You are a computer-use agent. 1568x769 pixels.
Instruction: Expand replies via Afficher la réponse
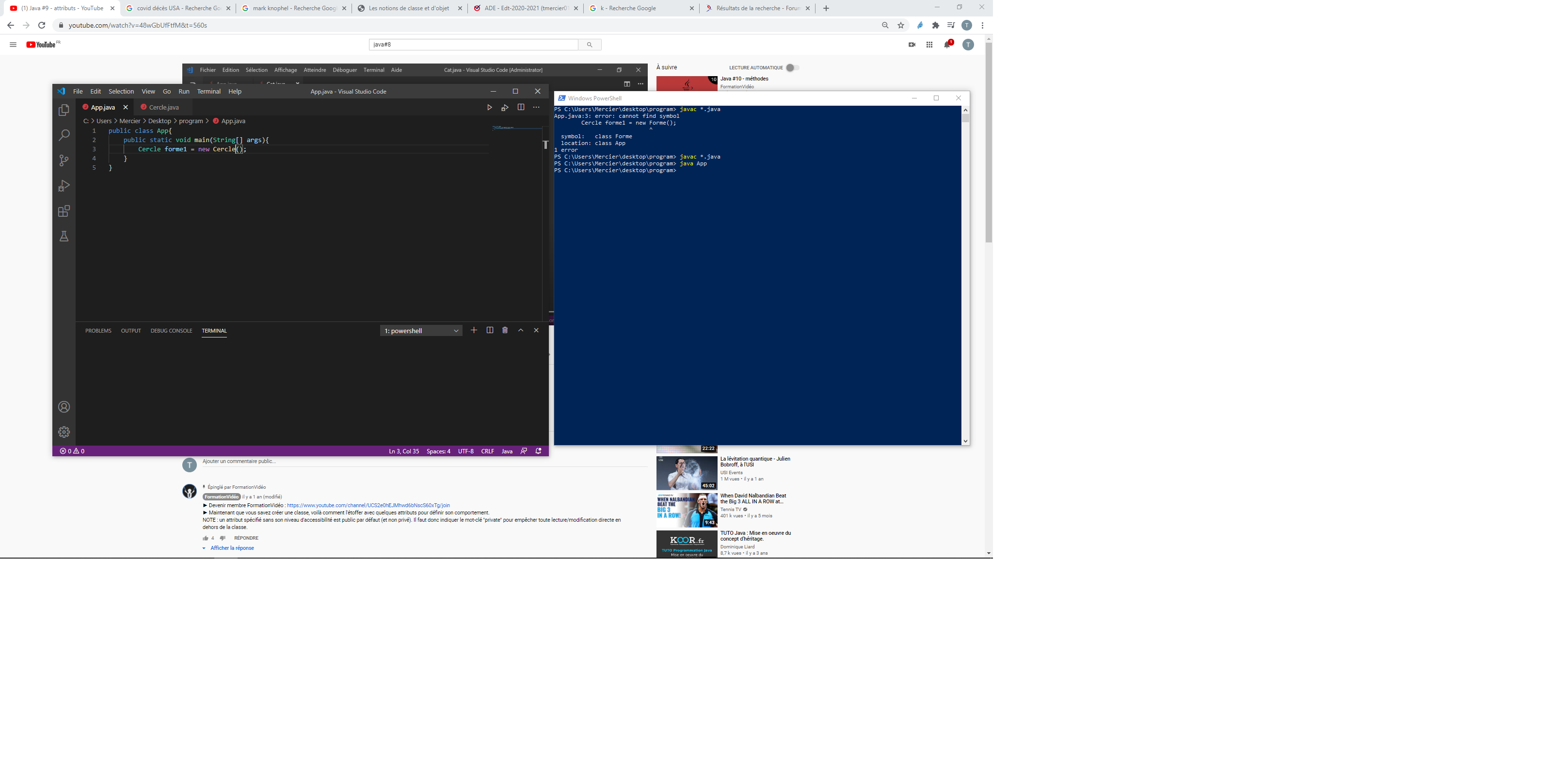coord(232,548)
